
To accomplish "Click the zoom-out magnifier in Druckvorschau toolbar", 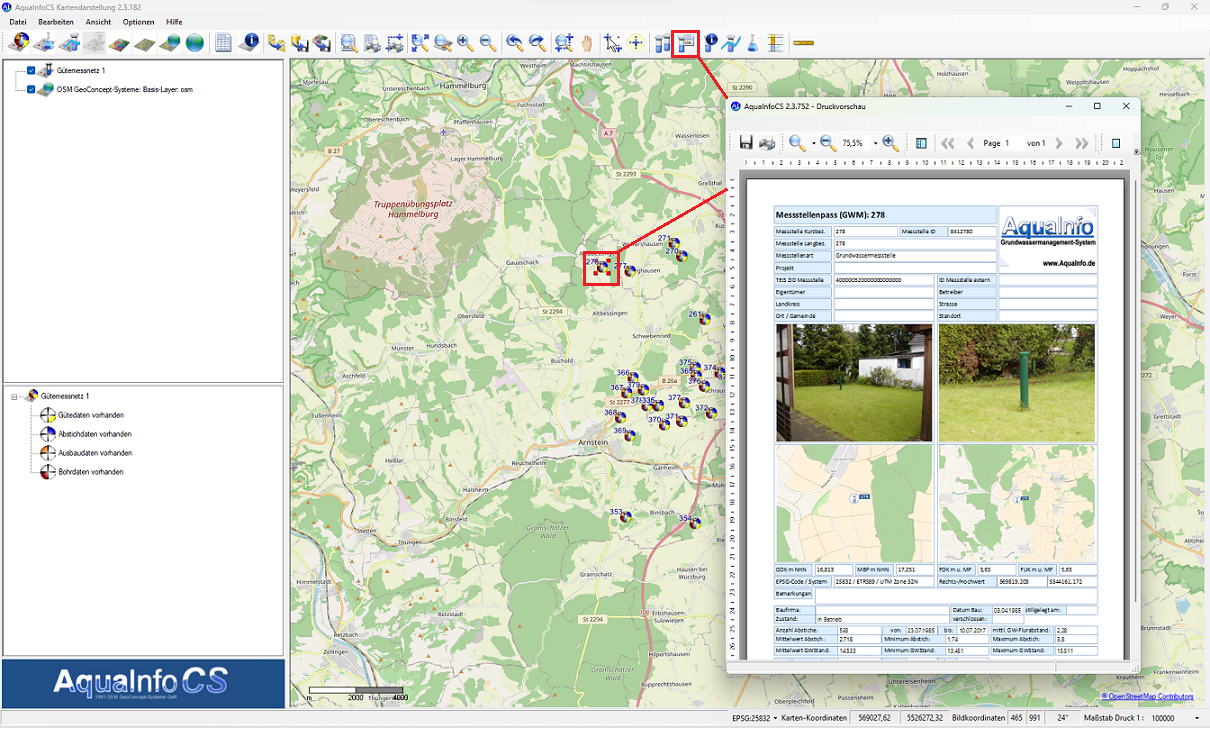I will [x=828, y=143].
